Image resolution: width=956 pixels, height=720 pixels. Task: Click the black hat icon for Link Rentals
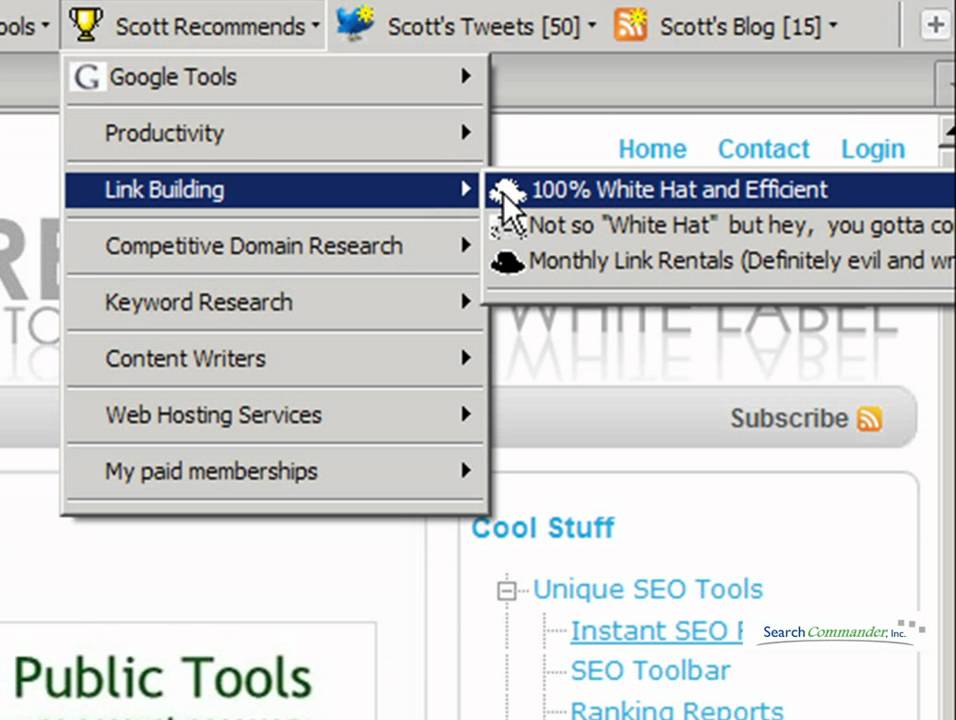click(x=507, y=262)
